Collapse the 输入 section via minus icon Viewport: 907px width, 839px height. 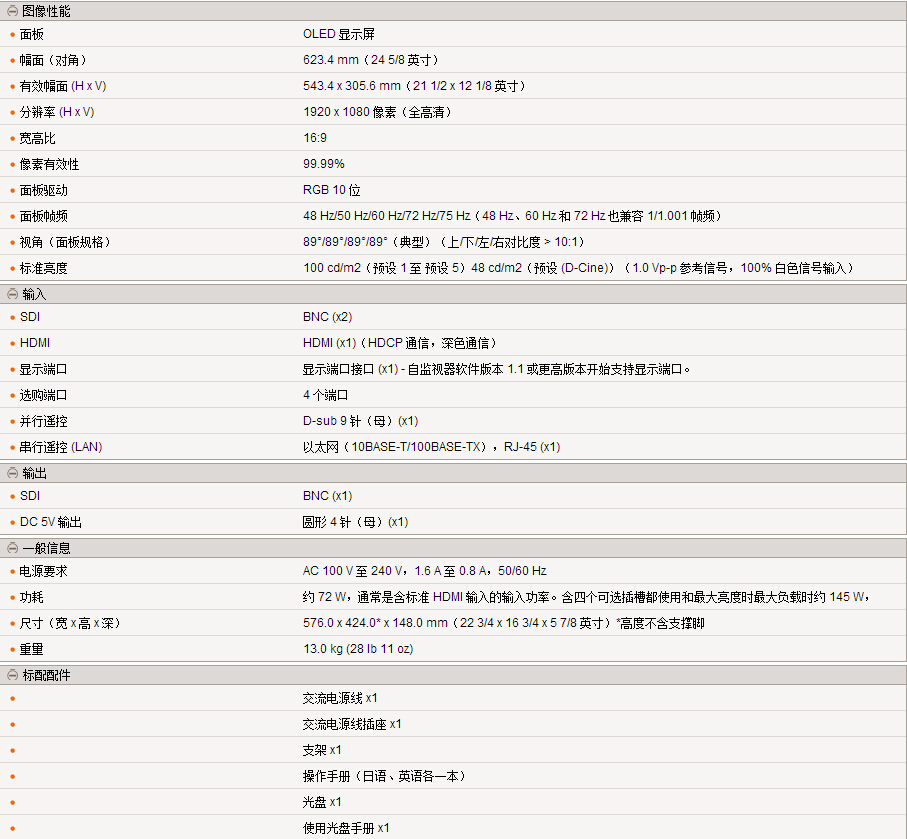[12, 294]
